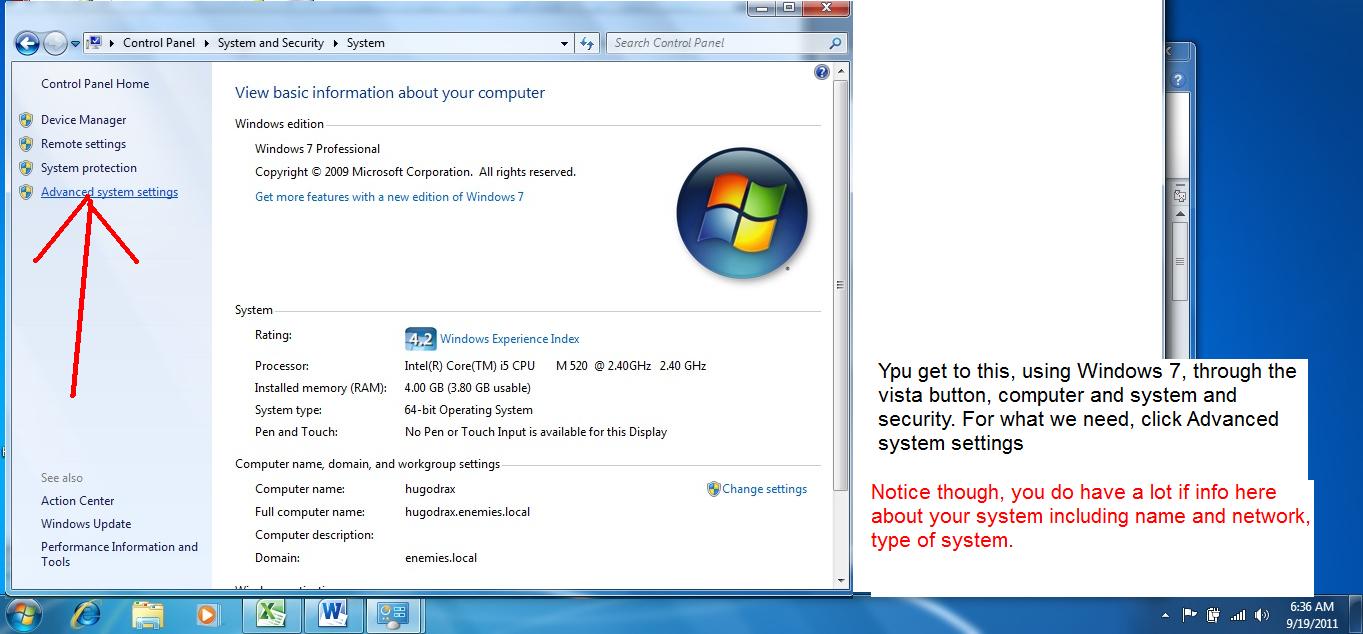Click the hugodrax computer name value
1363x634 pixels.
click(x=430, y=489)
